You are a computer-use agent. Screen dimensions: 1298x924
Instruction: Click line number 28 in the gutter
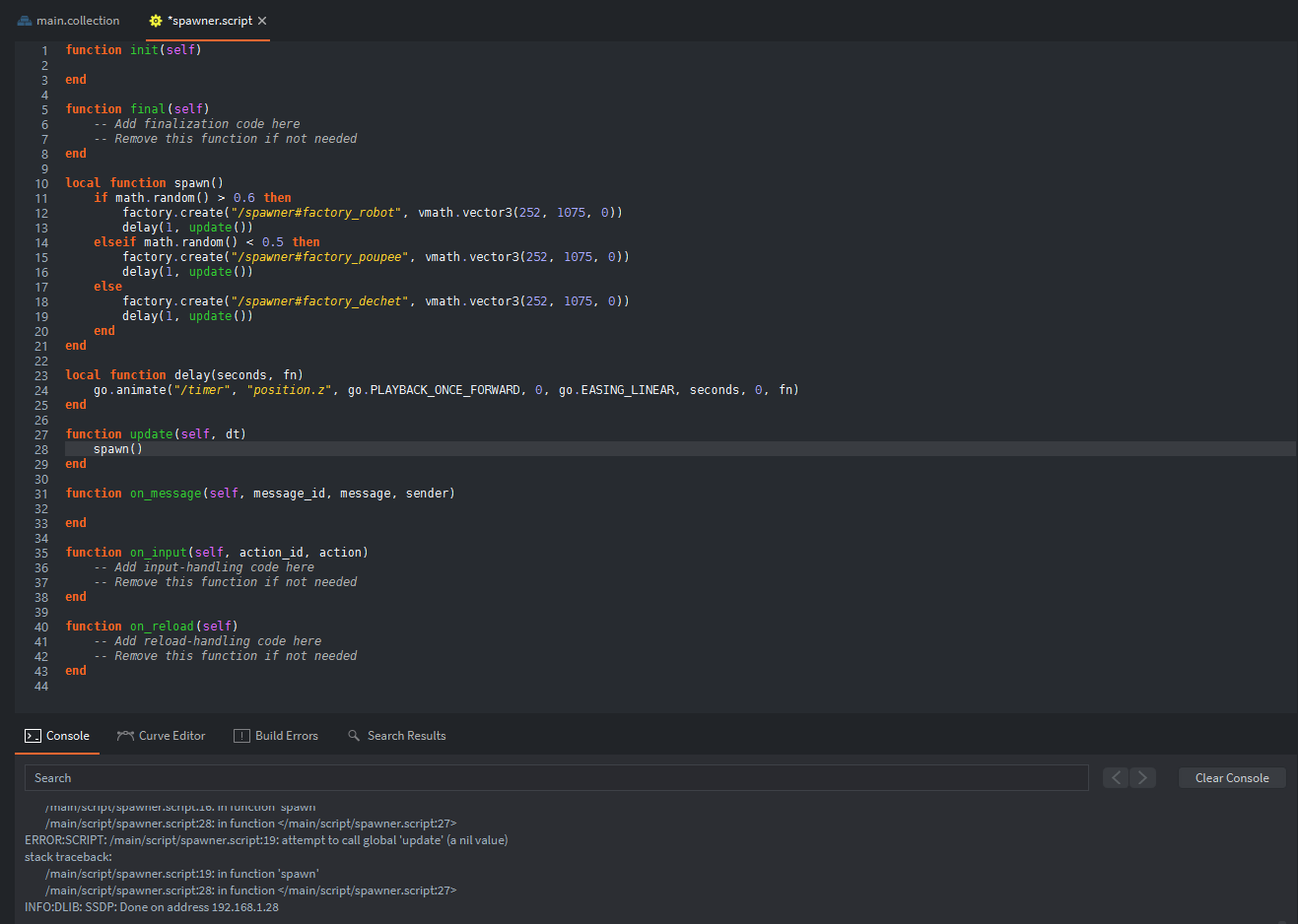pyautogui.click(x=41, y=449)
